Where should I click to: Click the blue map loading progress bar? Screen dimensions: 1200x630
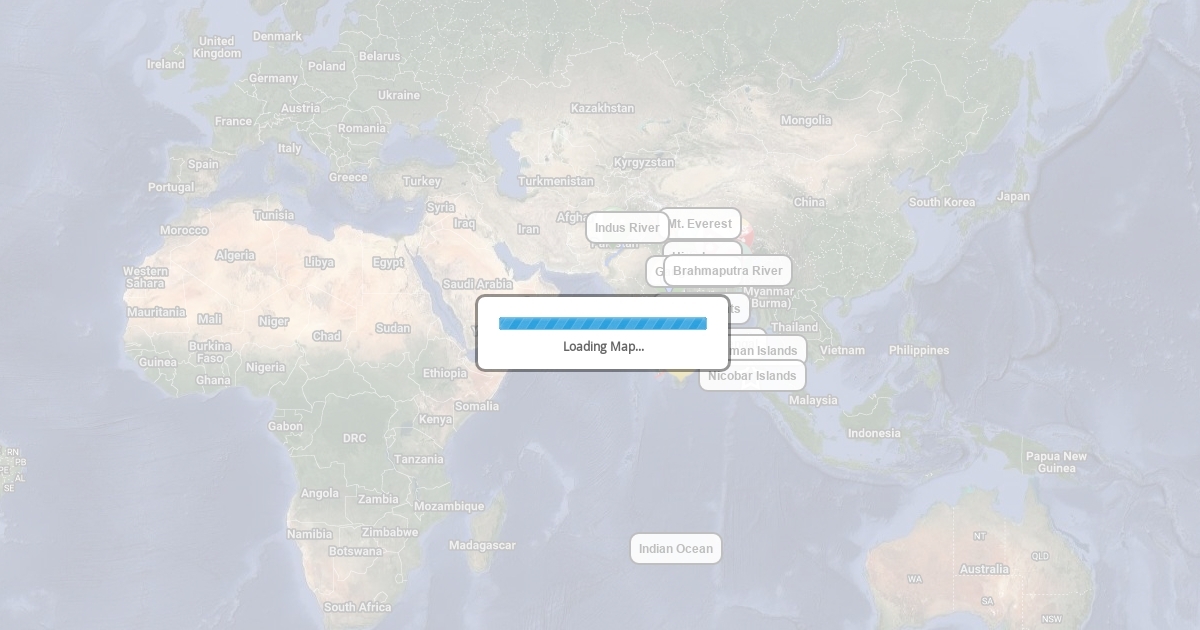pyautogui.click(x=603, y=323)
